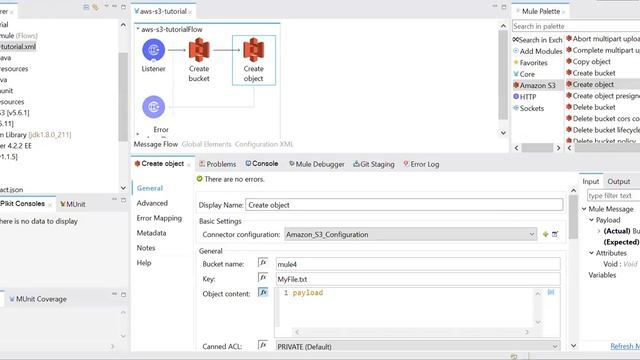Choose Delete bucket cors configuration operation

[x=603, y=119]
